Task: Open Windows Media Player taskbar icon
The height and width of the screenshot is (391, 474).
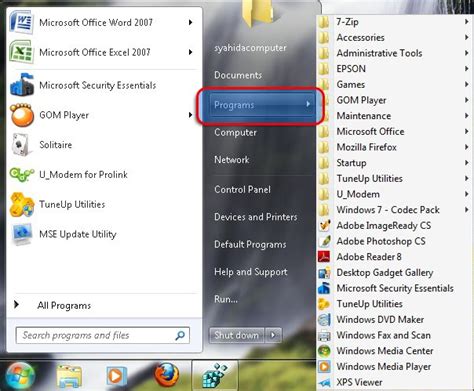Action: pos(116,377)
